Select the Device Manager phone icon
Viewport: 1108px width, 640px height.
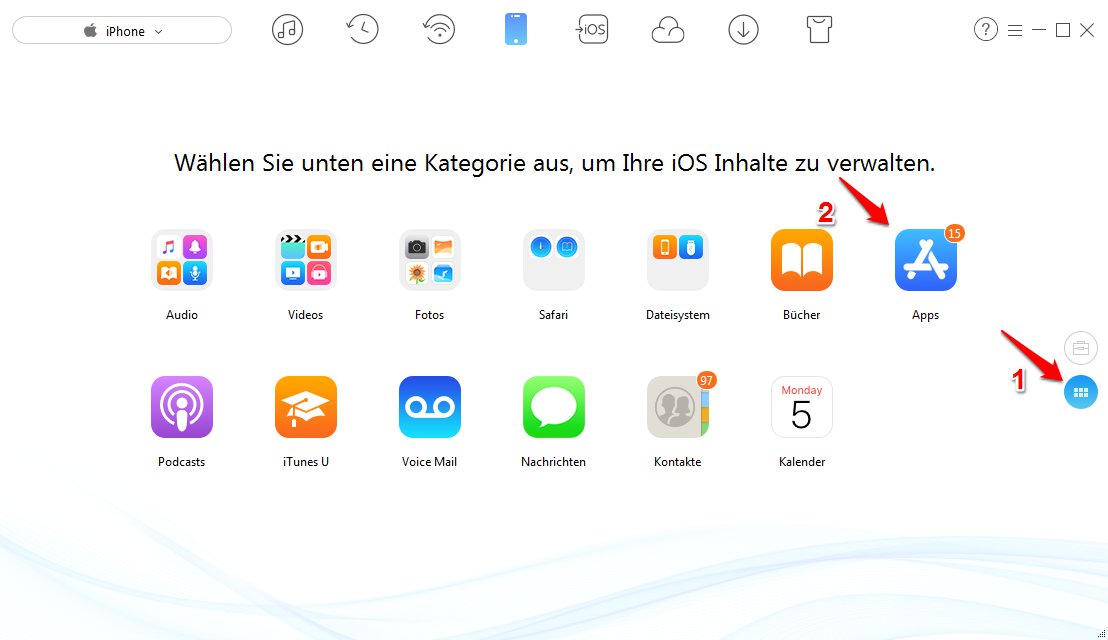coord(516,30)
